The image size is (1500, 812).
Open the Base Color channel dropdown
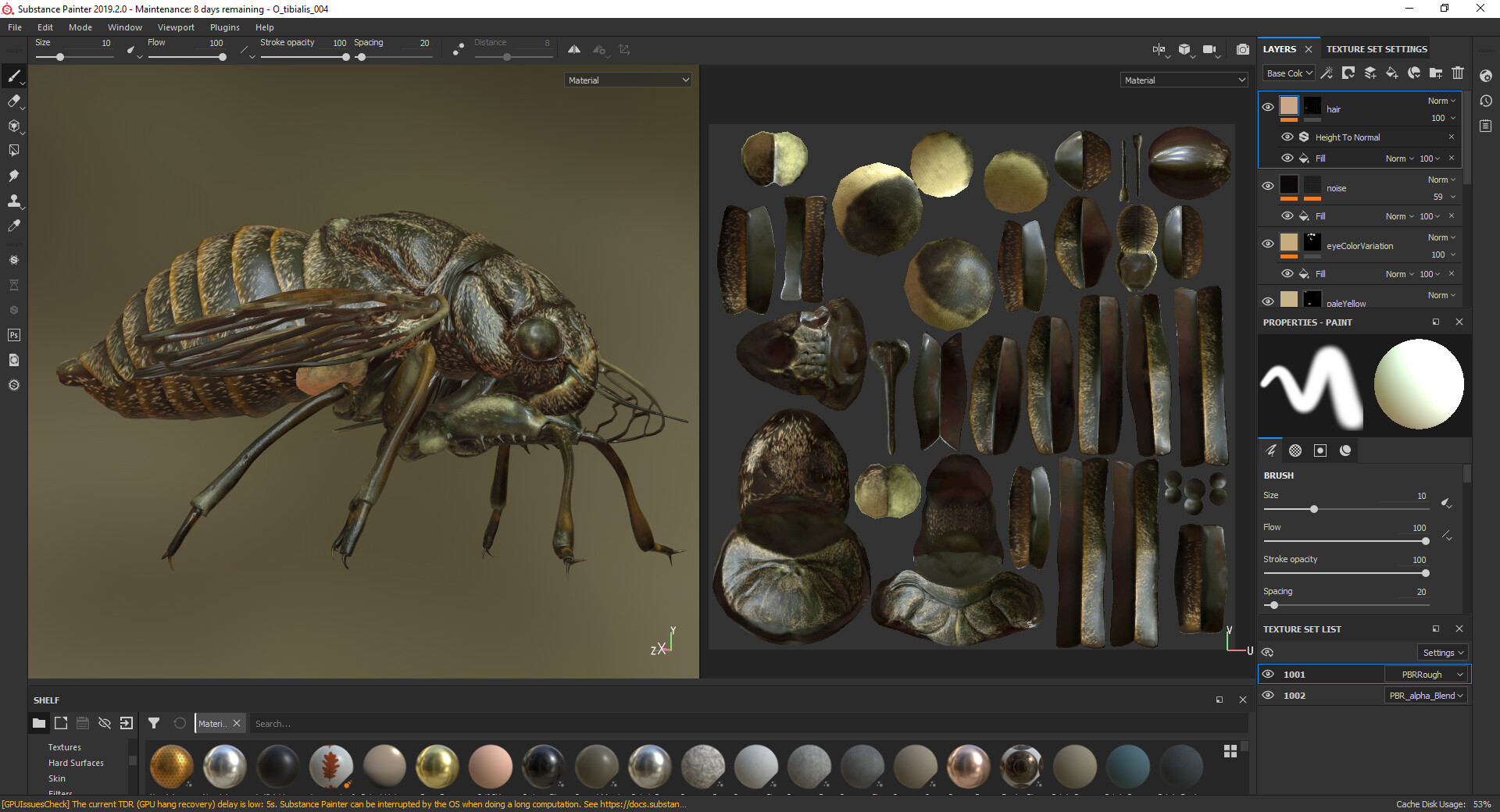(1289, 73)
